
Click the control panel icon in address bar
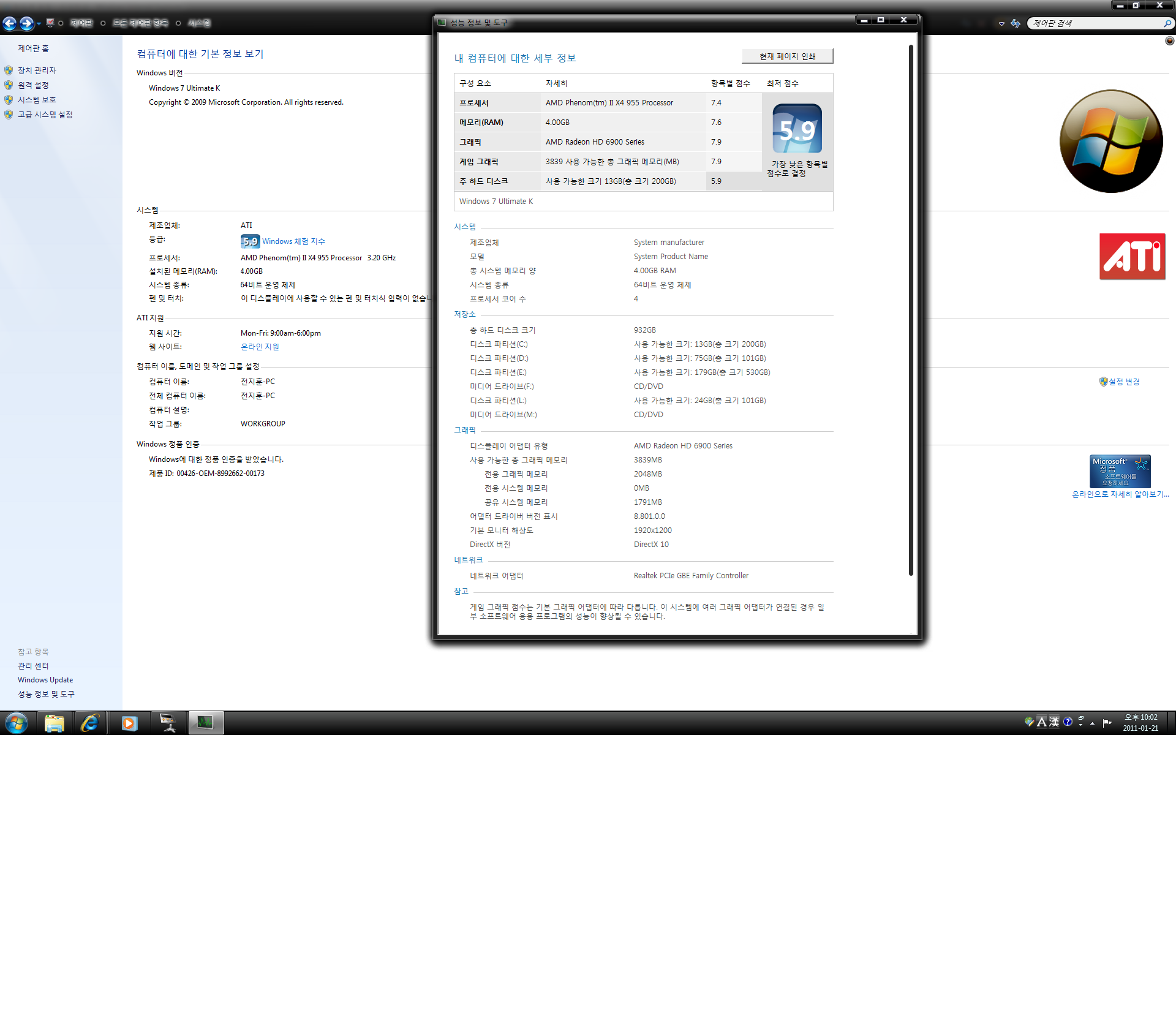click(50, 23)
